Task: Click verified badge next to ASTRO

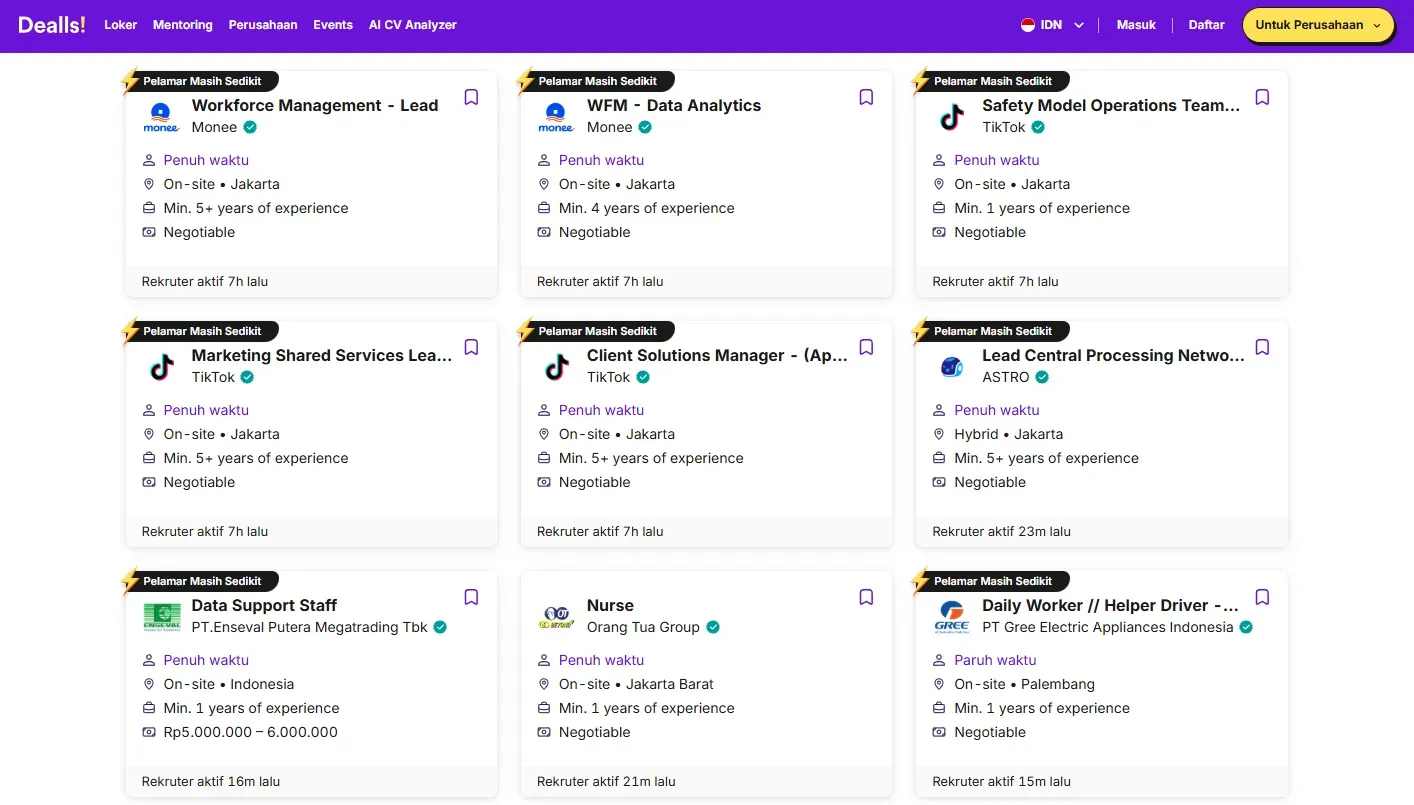Action: [1042, 377]
